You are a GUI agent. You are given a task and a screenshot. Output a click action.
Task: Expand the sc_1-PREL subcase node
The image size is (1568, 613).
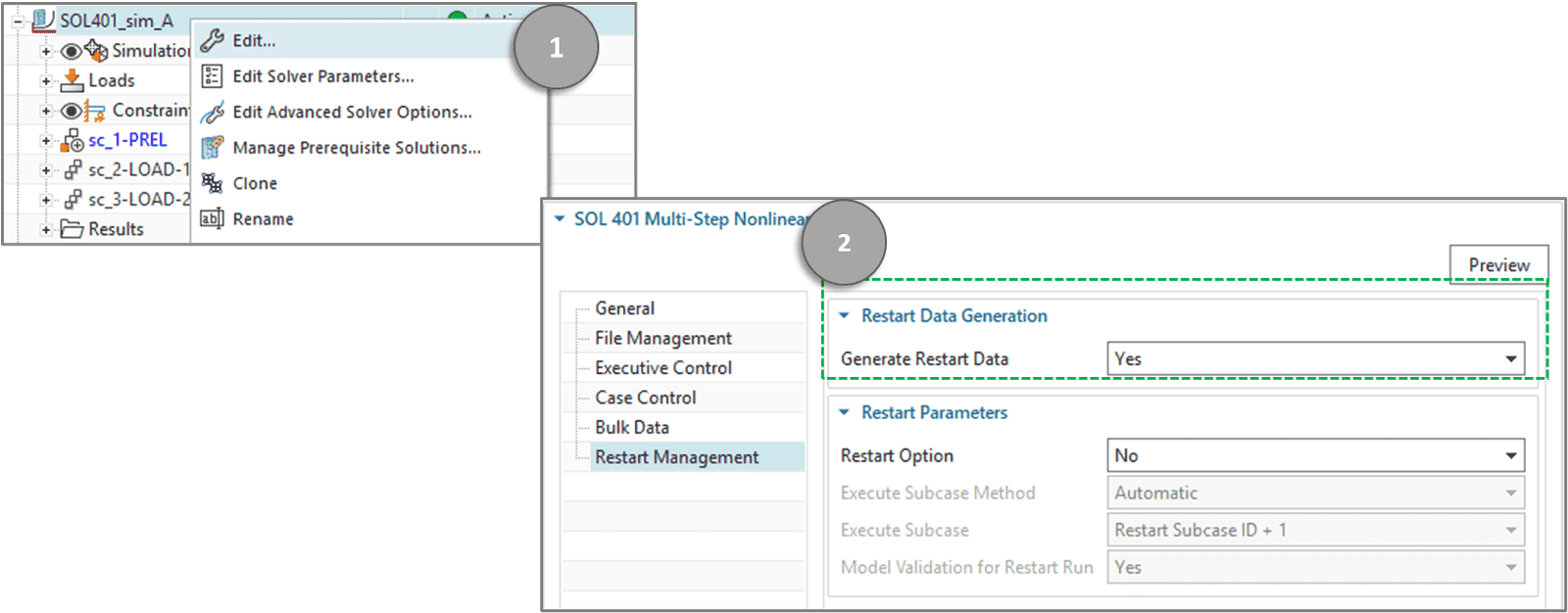pos(45,141)
